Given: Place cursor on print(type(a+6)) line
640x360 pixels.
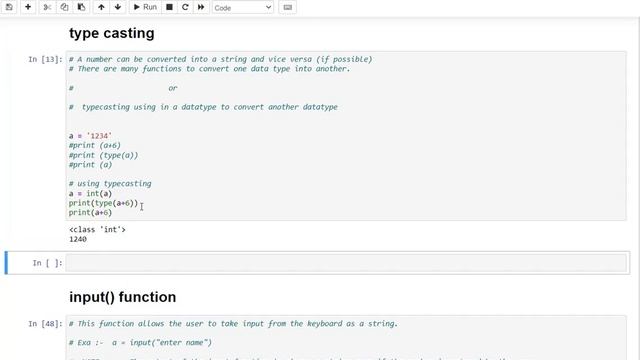Looking at the screenshot, I should [x=103, y=203].
